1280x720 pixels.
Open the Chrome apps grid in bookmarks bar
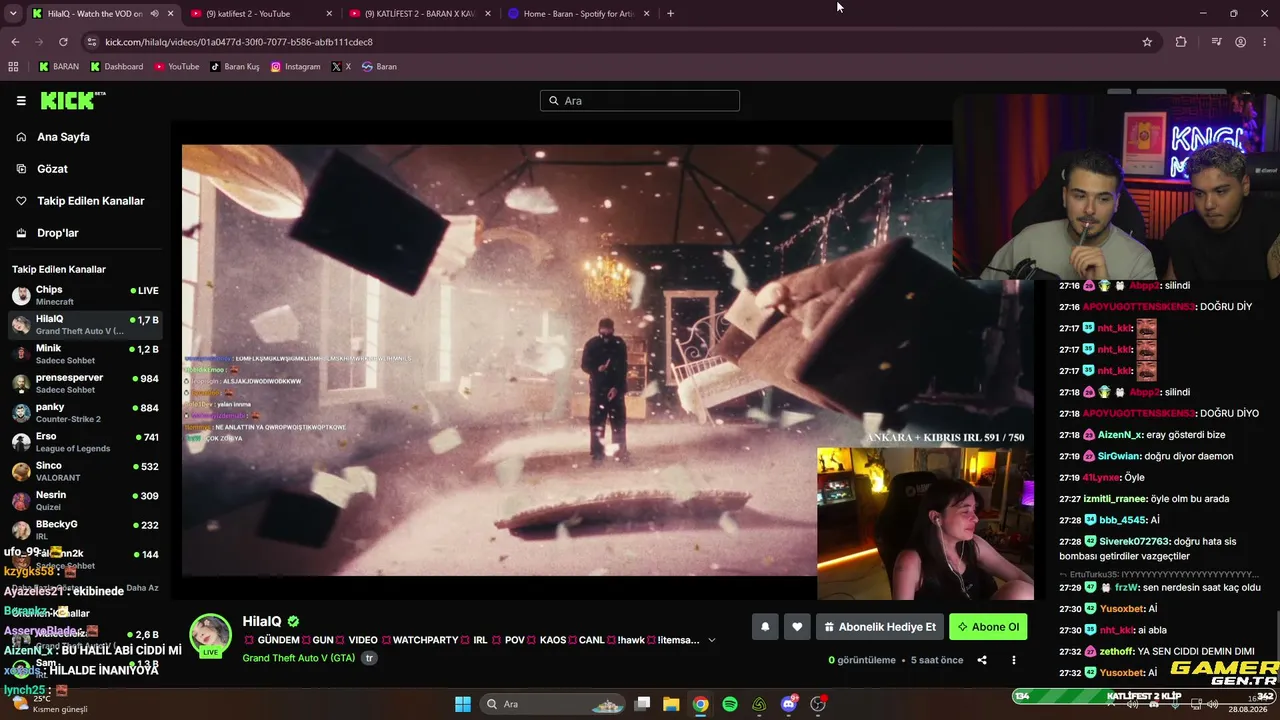coord(13,67)
